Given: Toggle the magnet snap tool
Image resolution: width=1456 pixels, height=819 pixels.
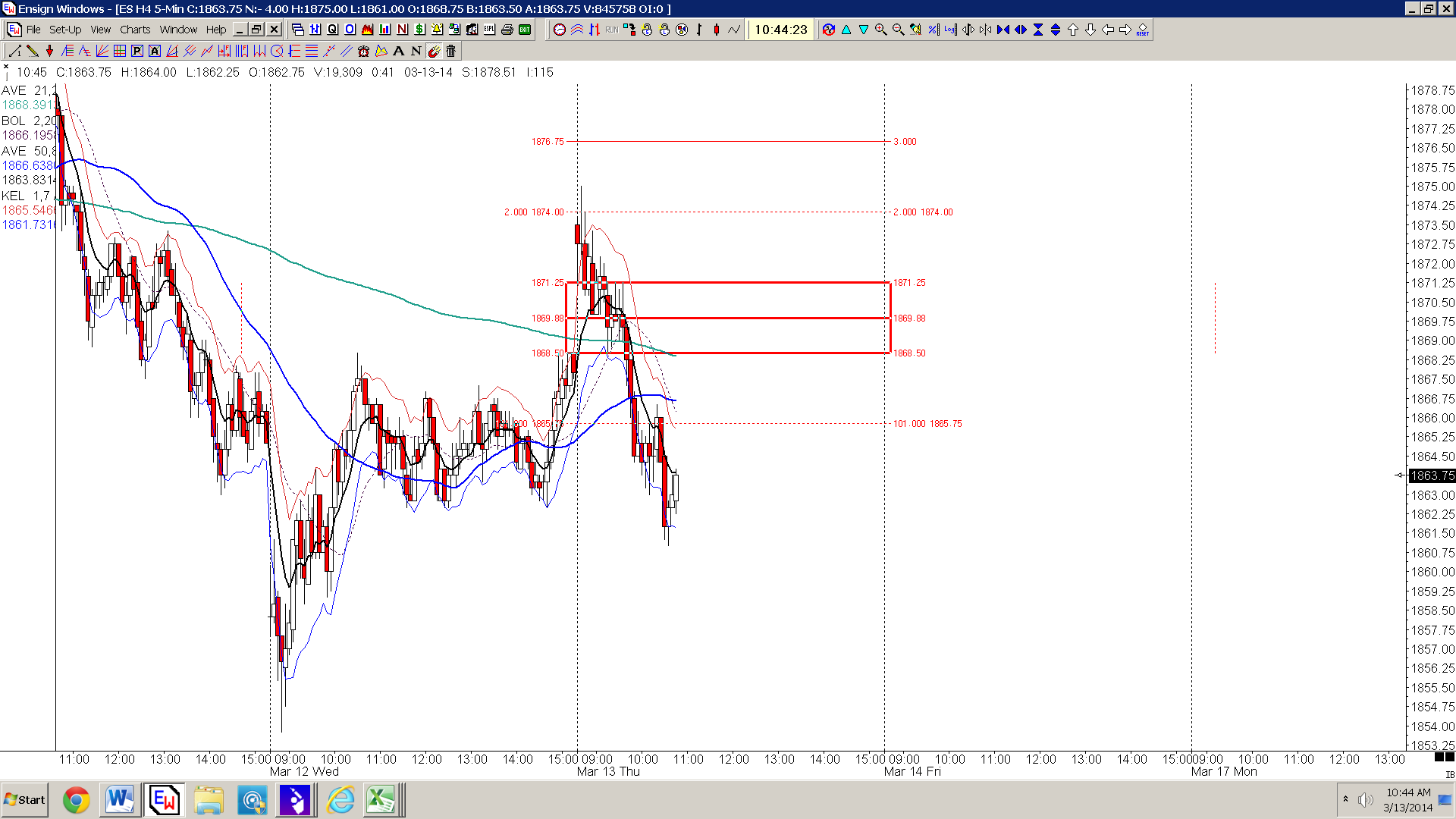Looking at the screenshot, I should click(434, 51).
